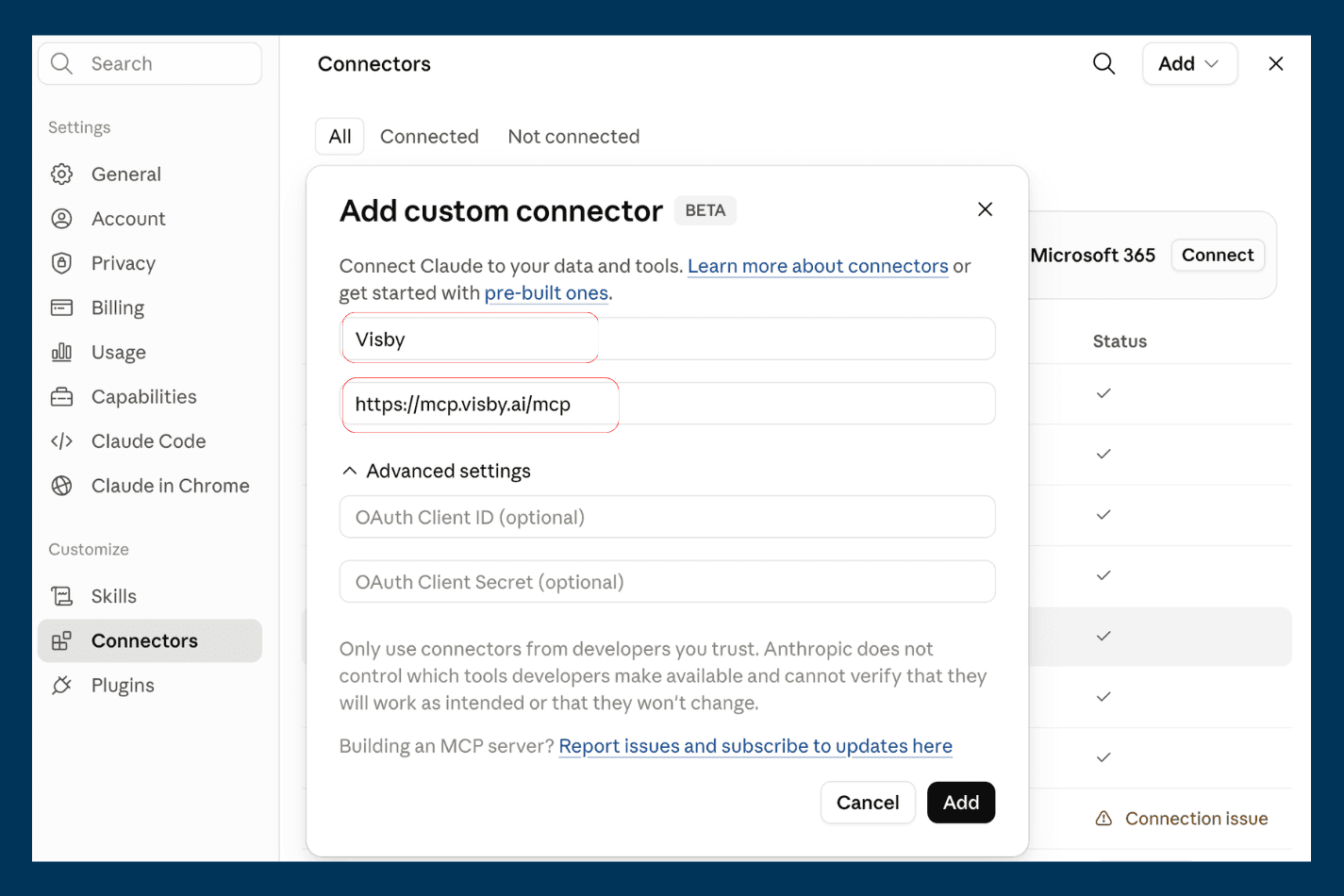Switch to the All tab
1344x896 pixels.
(x=340, y=137)
